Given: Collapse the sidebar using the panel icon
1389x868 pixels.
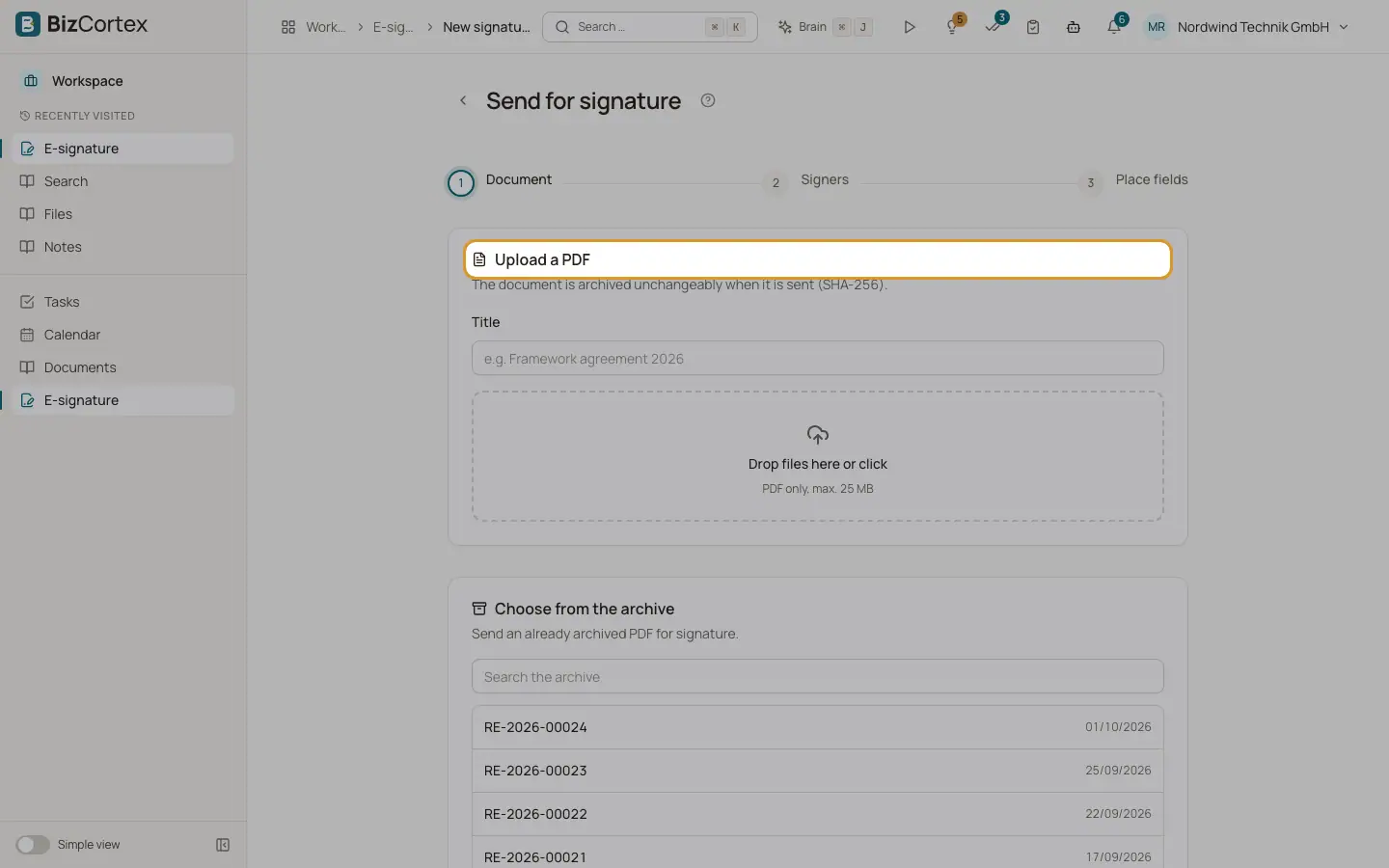Looking at the screenshot, I should pos(223,845).
